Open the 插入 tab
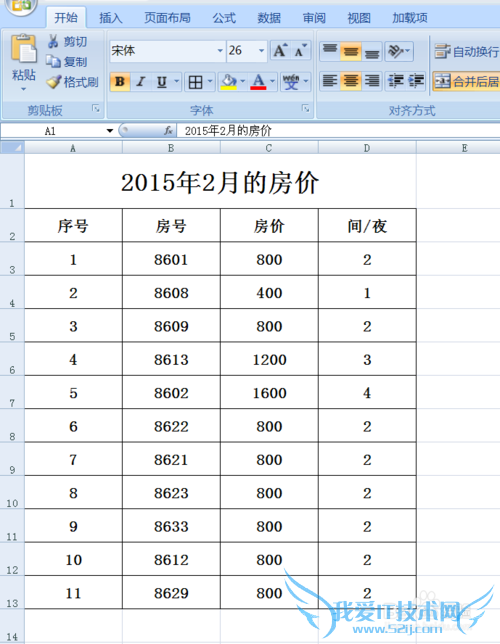Screen dimensions: 500x644 tap(111, 18)
